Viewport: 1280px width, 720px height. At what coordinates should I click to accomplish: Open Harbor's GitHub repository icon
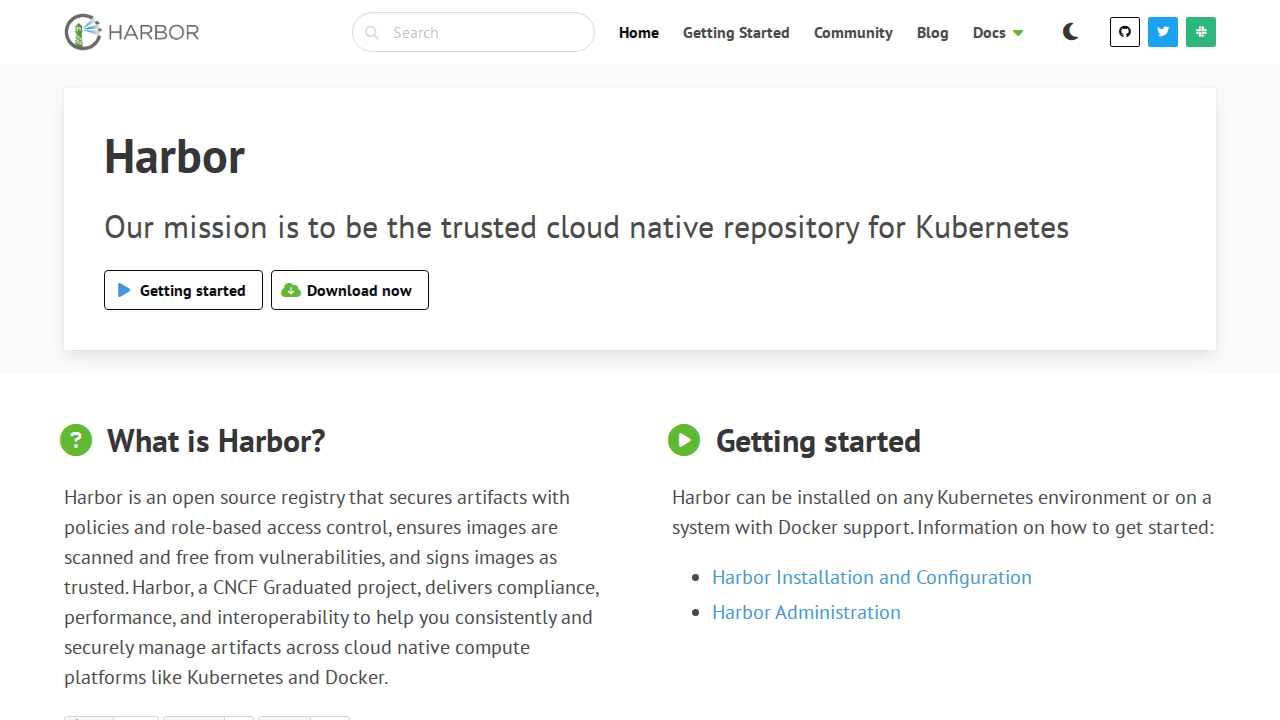click(1125, 32)
